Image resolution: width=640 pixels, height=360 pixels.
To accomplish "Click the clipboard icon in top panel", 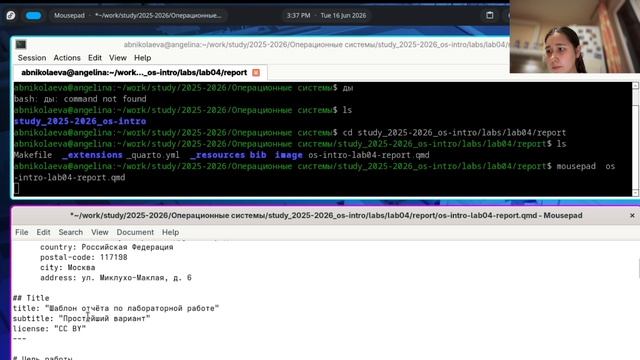I will coord(490,16).
